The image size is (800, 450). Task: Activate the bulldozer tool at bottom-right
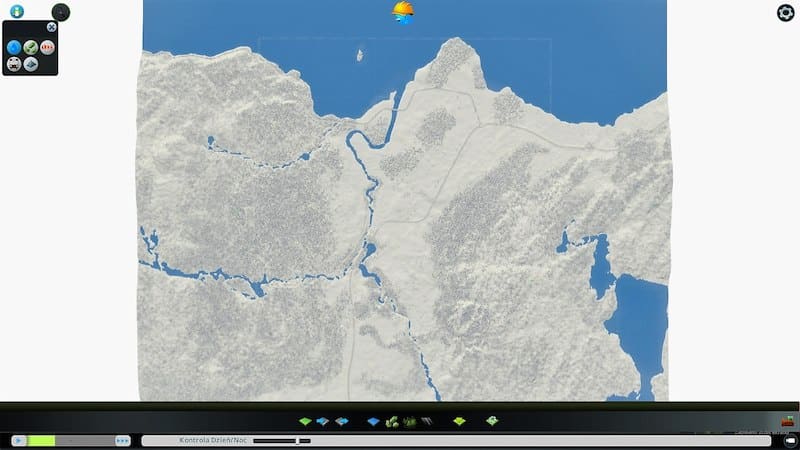786,422
